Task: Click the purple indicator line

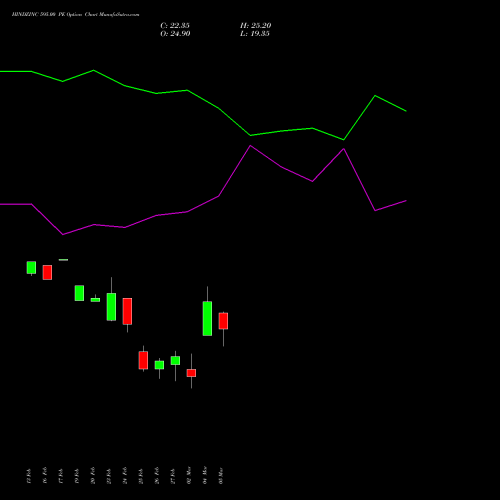Action: coord(219,196)
